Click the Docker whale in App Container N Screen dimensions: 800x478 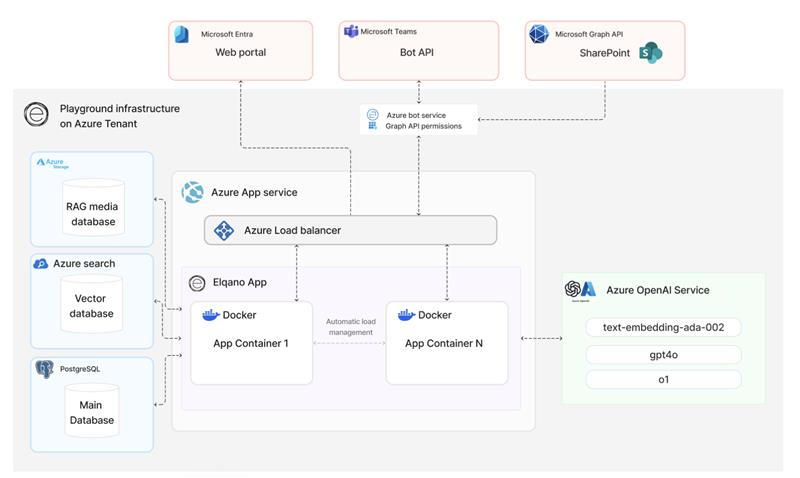click(406, 315)
